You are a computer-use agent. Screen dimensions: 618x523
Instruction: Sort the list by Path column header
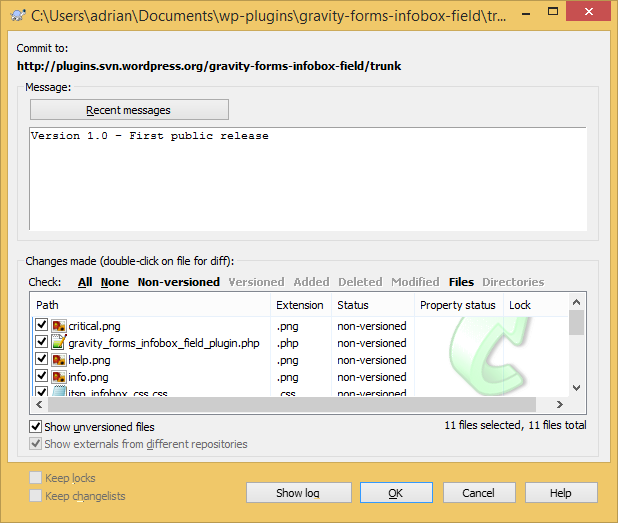point(150,305)
